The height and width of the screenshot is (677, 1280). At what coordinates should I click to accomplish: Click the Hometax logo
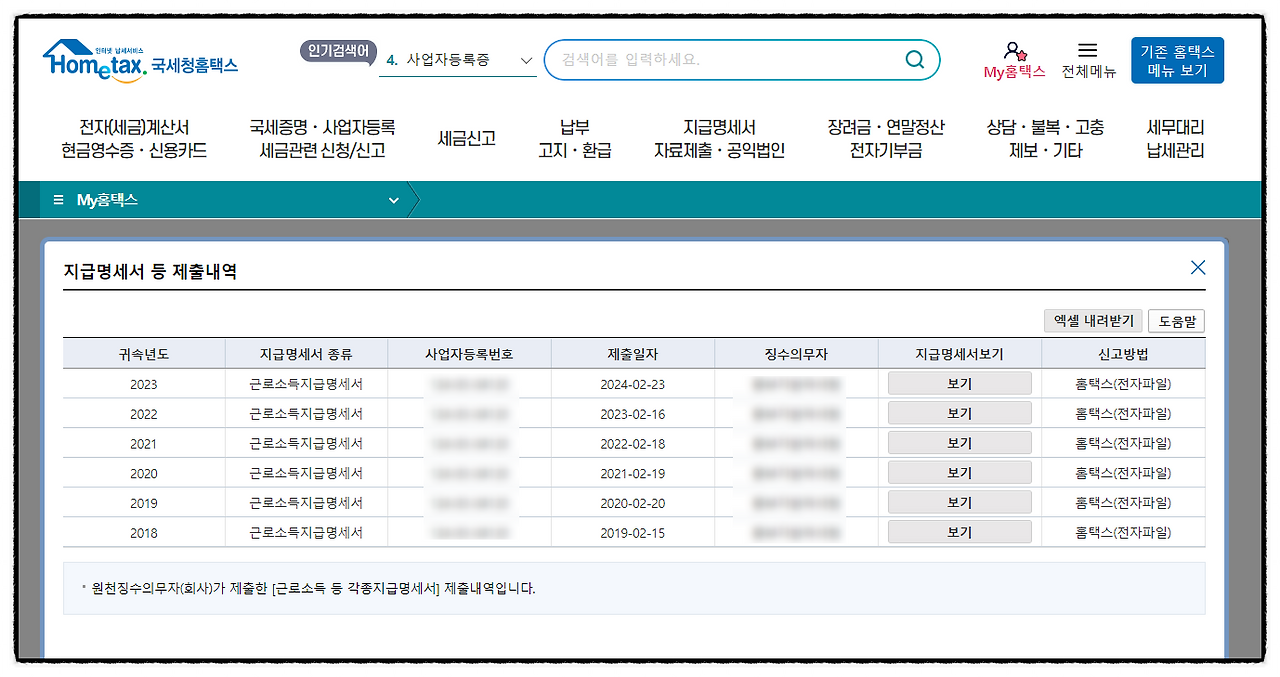140,61
